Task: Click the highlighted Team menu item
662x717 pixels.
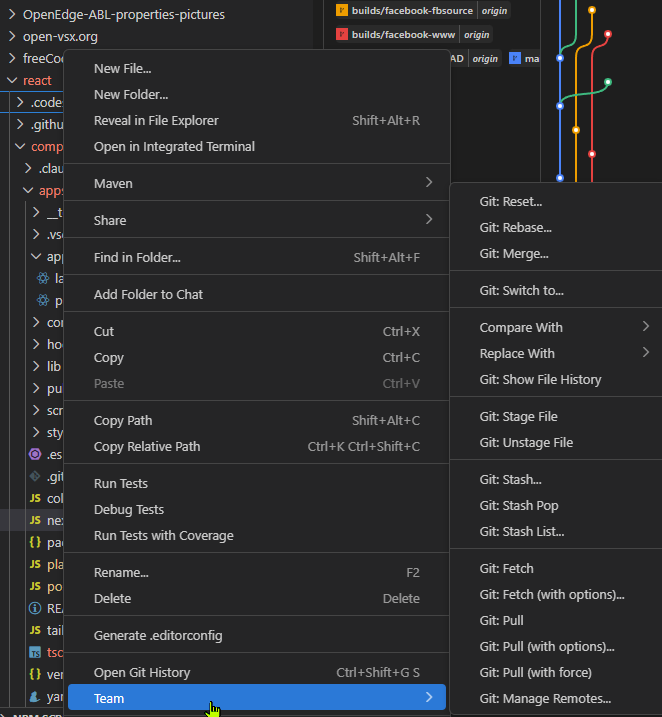Action: click(x=256, y=697)
